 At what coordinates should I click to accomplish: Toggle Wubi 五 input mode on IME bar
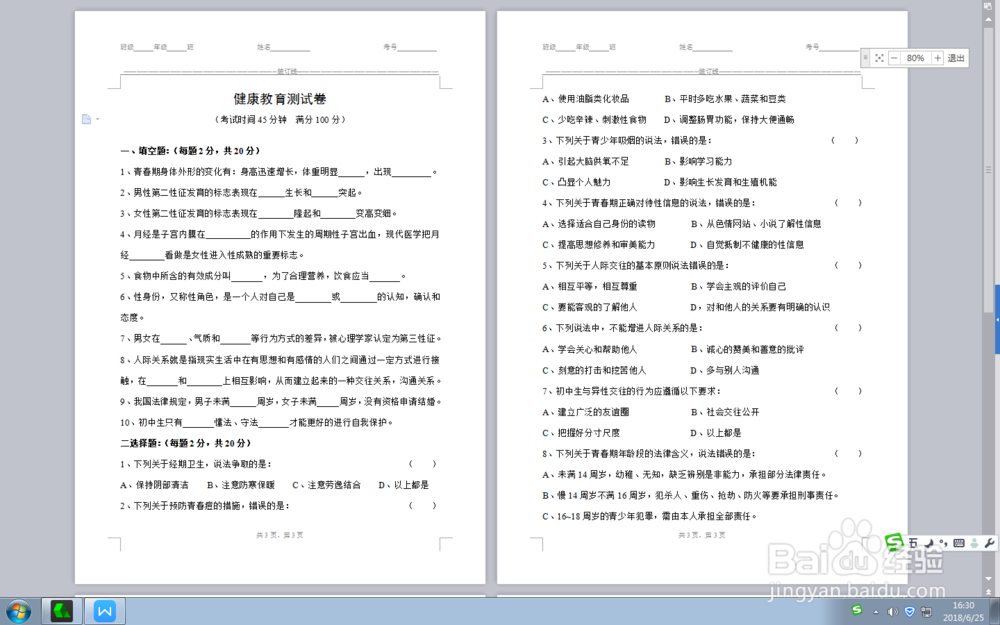click(x=913, y=543)
